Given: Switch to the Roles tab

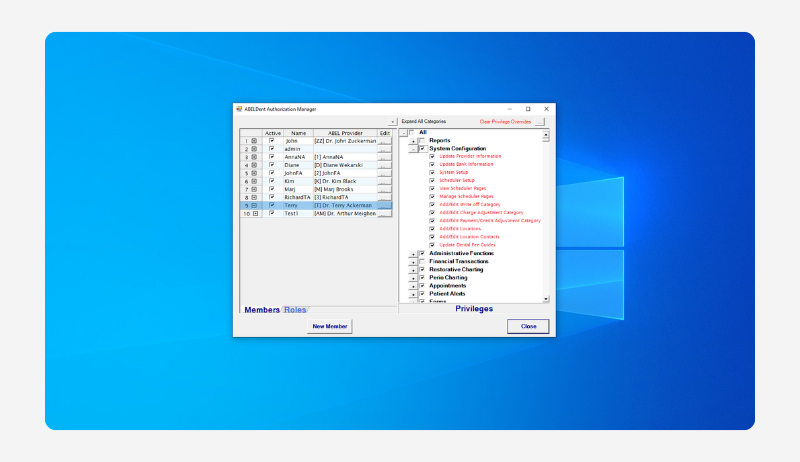Looking at the screenshot, I should [x=295, y=310].
